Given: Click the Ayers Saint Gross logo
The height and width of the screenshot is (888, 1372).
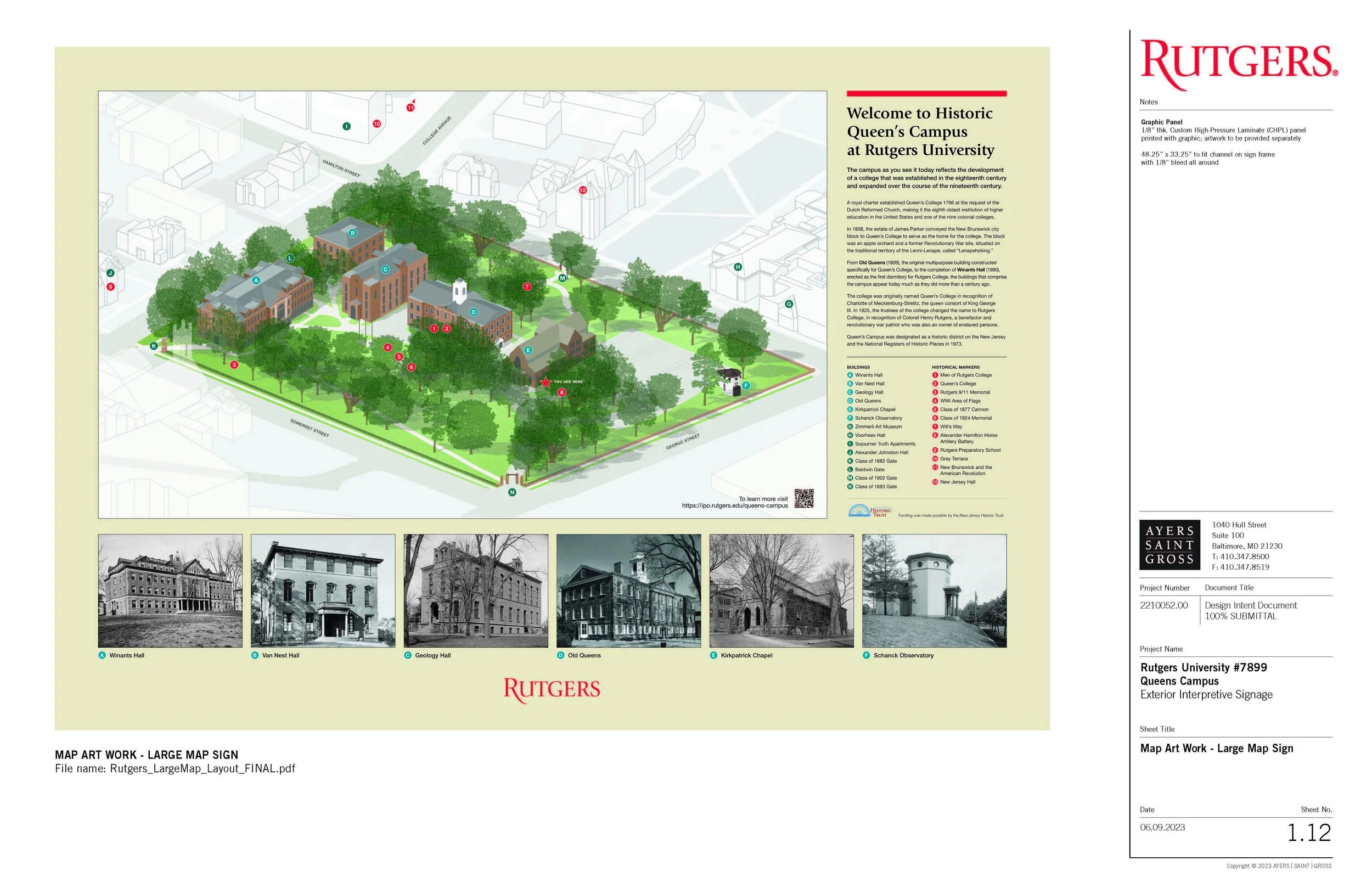Looking at the screenshot, I should (x=1169, y=545).
